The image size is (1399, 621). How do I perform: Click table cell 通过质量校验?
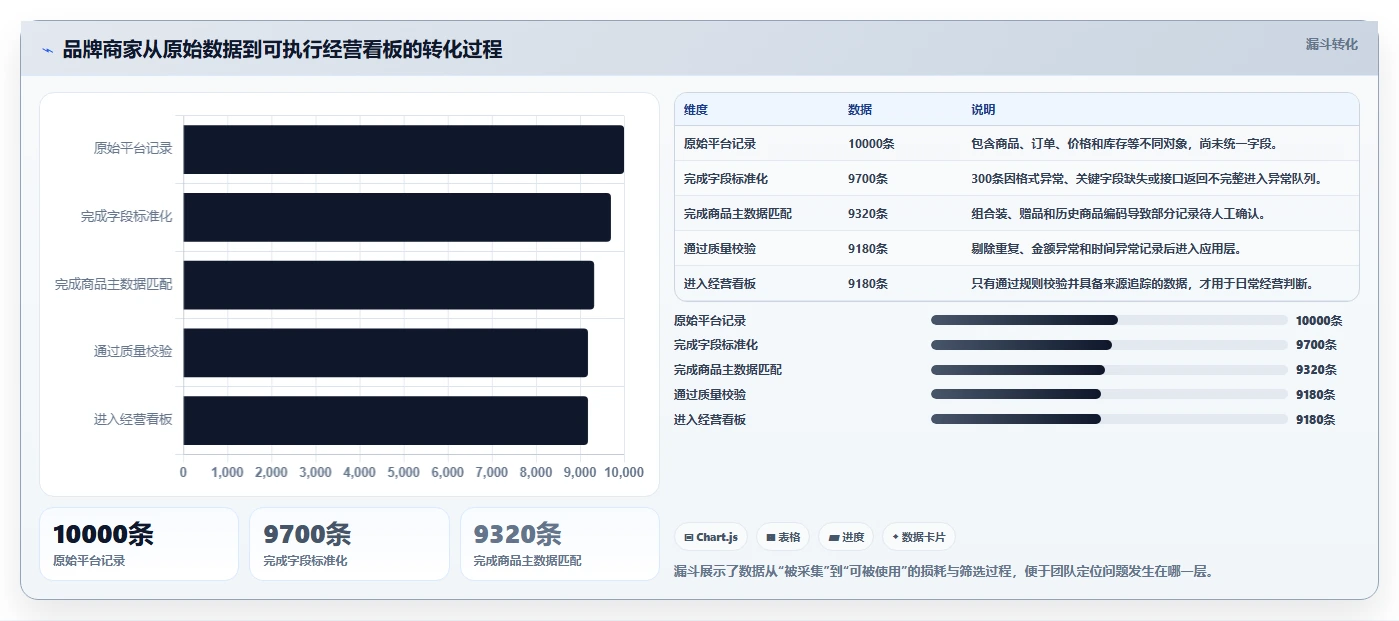pos(720,249)
